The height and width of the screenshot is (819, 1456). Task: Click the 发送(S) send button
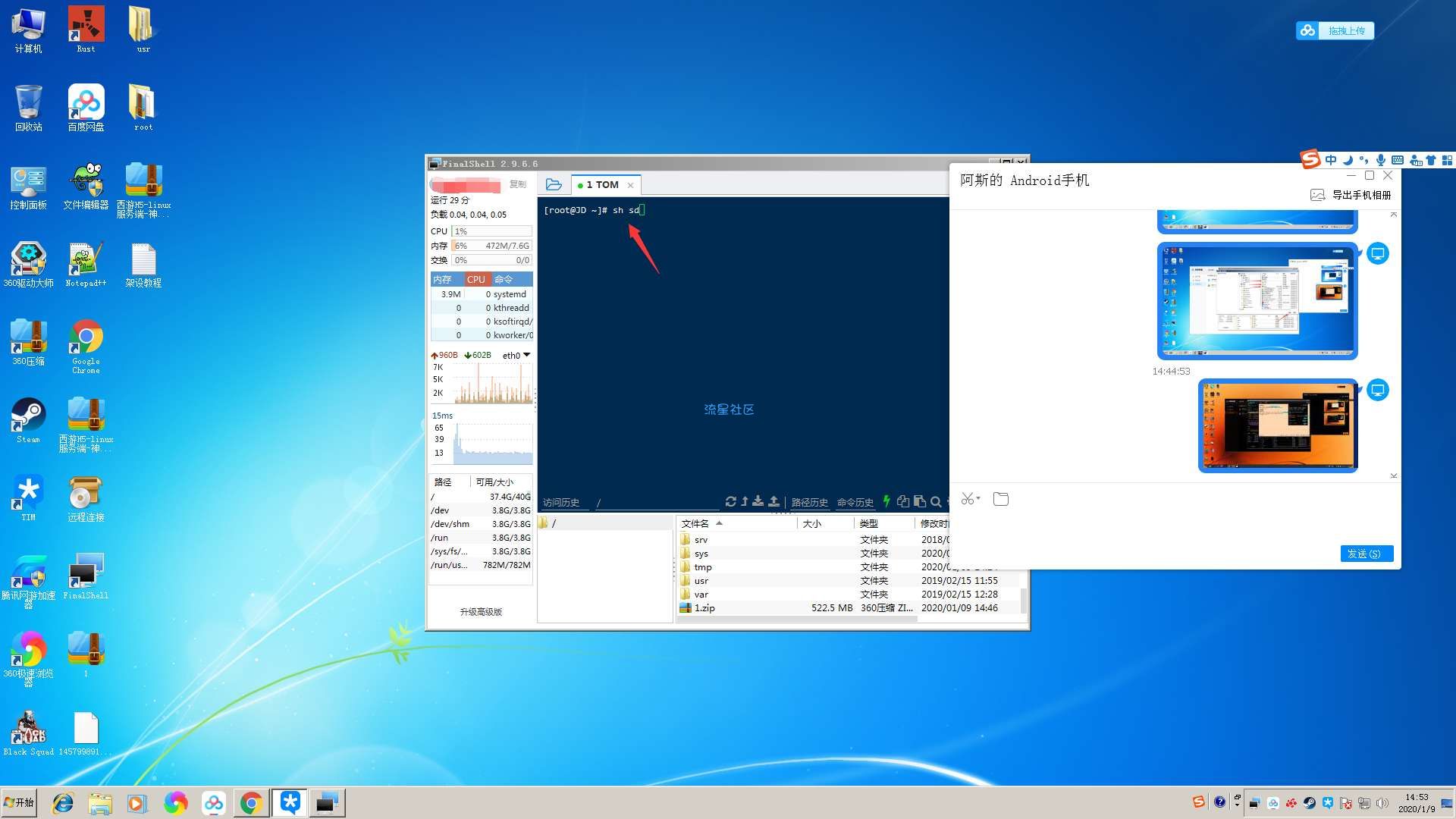pyautogui.click(x=1367, y=554)
